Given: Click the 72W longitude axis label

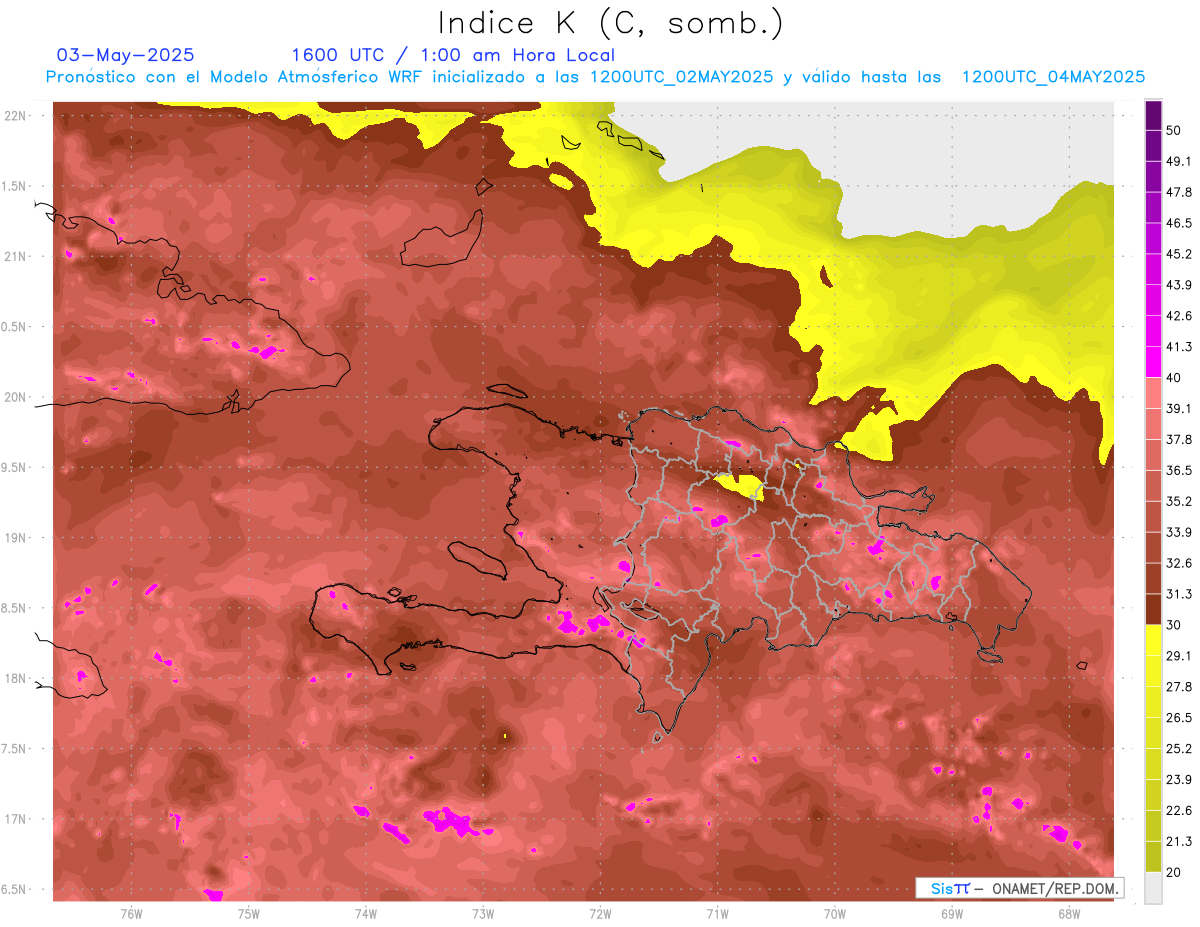Looking at the screenshot, I should click(x=600, y=913).
